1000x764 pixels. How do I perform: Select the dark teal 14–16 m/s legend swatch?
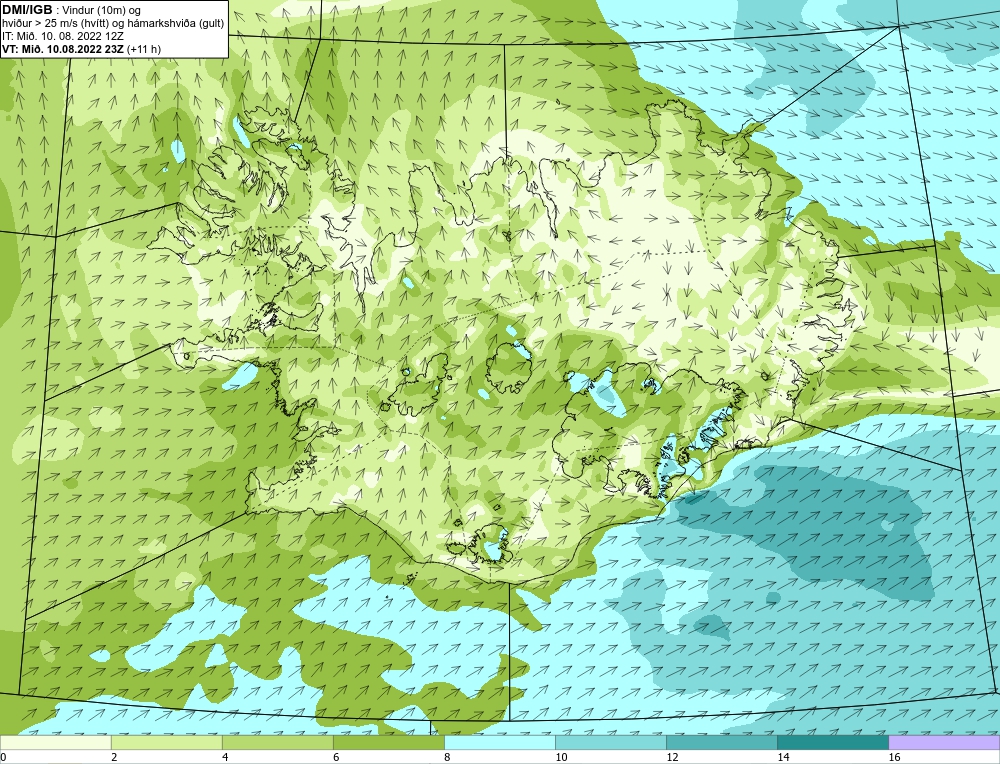832,742
